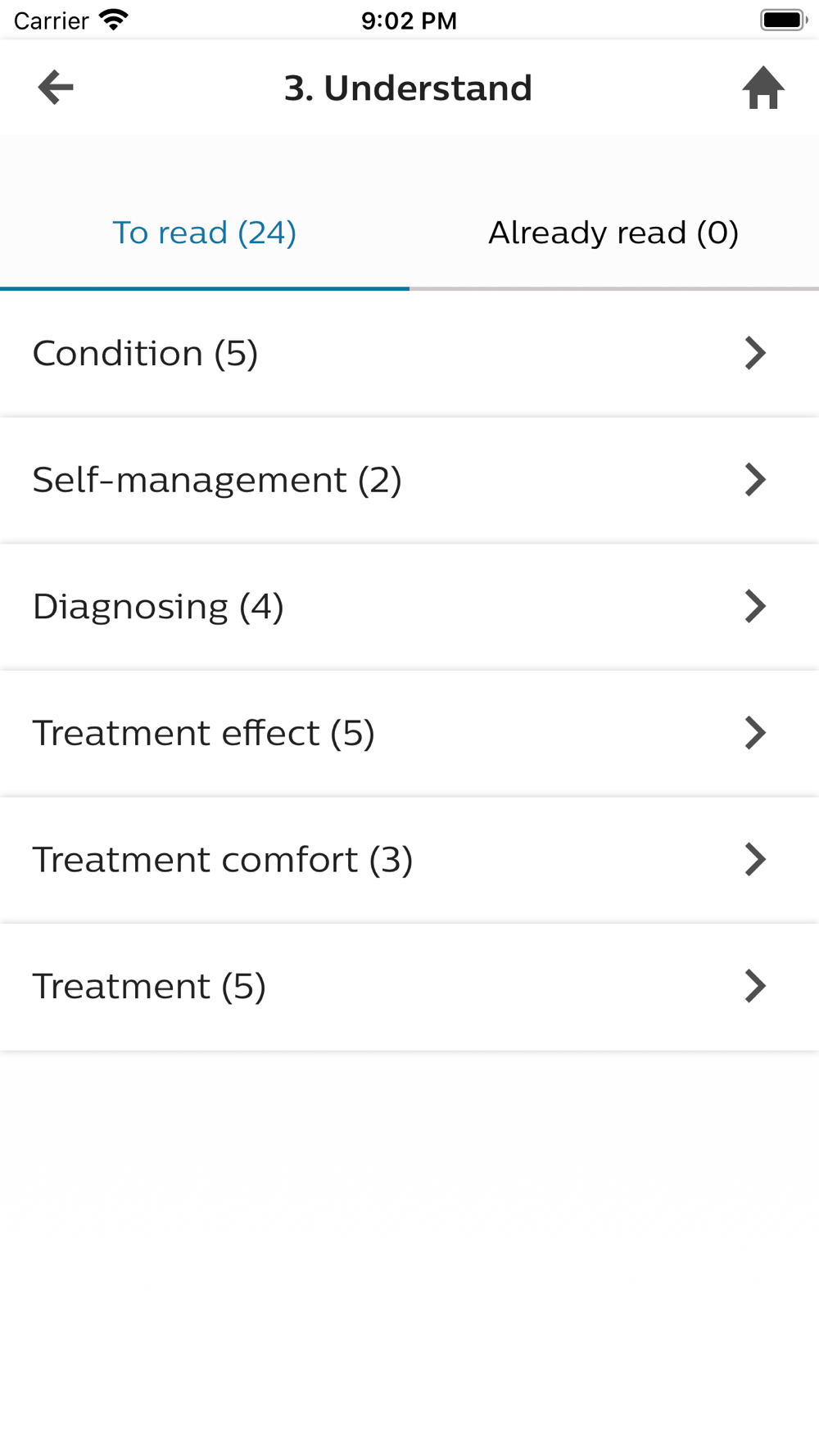Choose the 'Treatment comfort (3)' label

[222, 860]
